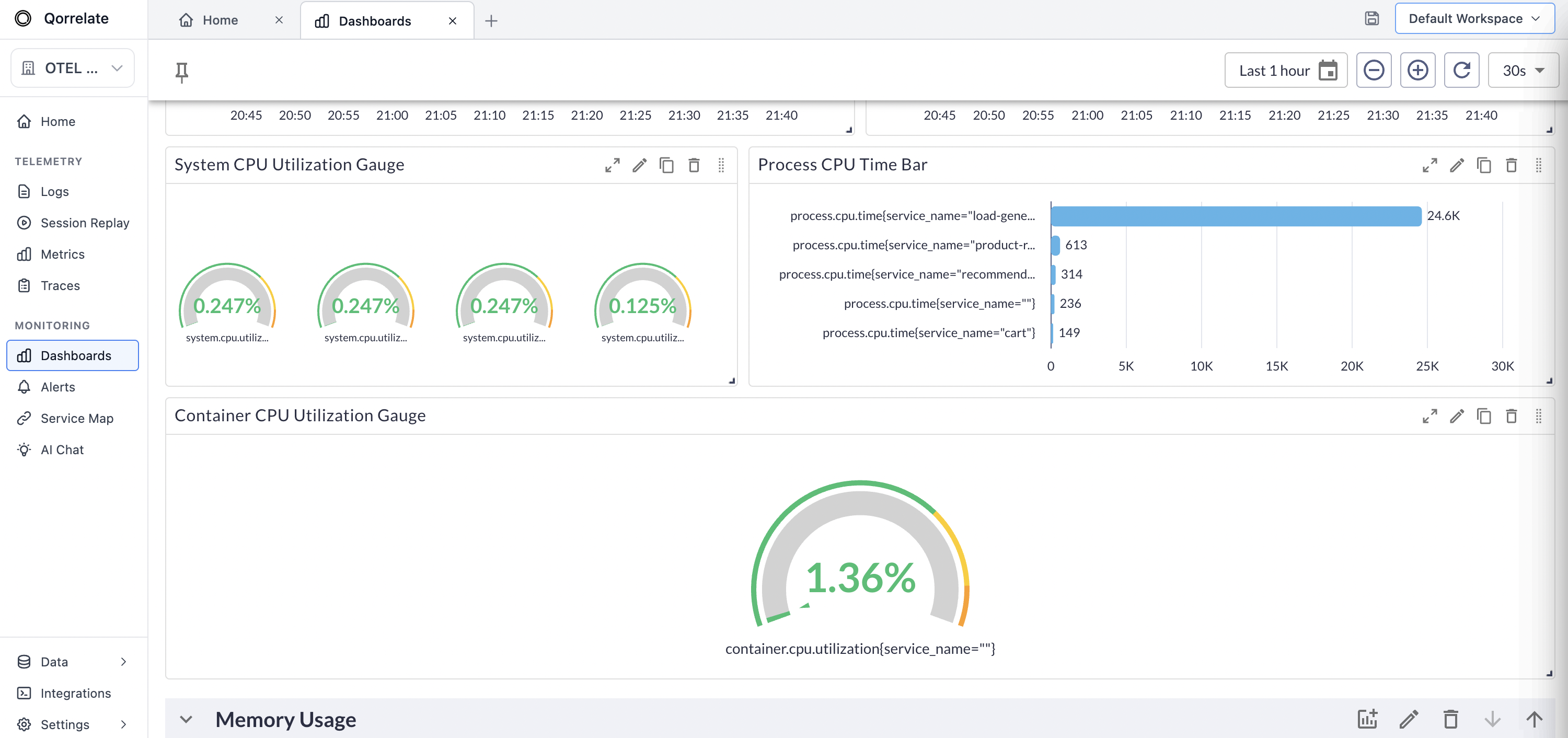The width and height of the screenshot is (1568, 738).
Task: Collapse the Memory Usage section
Action: [187, 719]
